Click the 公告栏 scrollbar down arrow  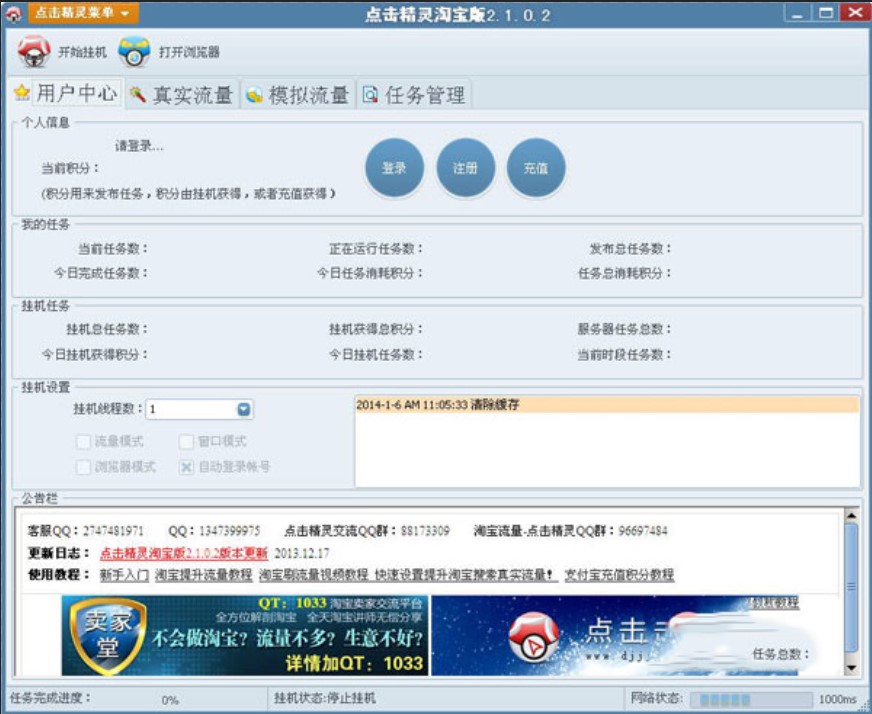[851, 668]
